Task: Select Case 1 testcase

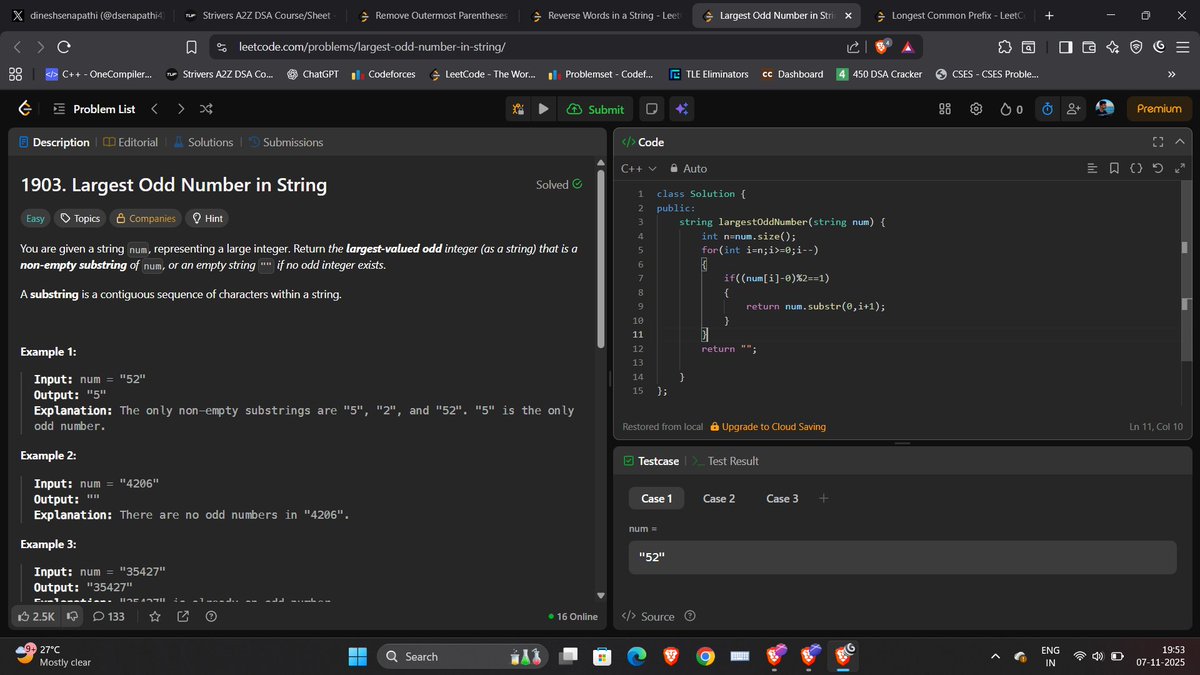Action: (x=657, y=498)
